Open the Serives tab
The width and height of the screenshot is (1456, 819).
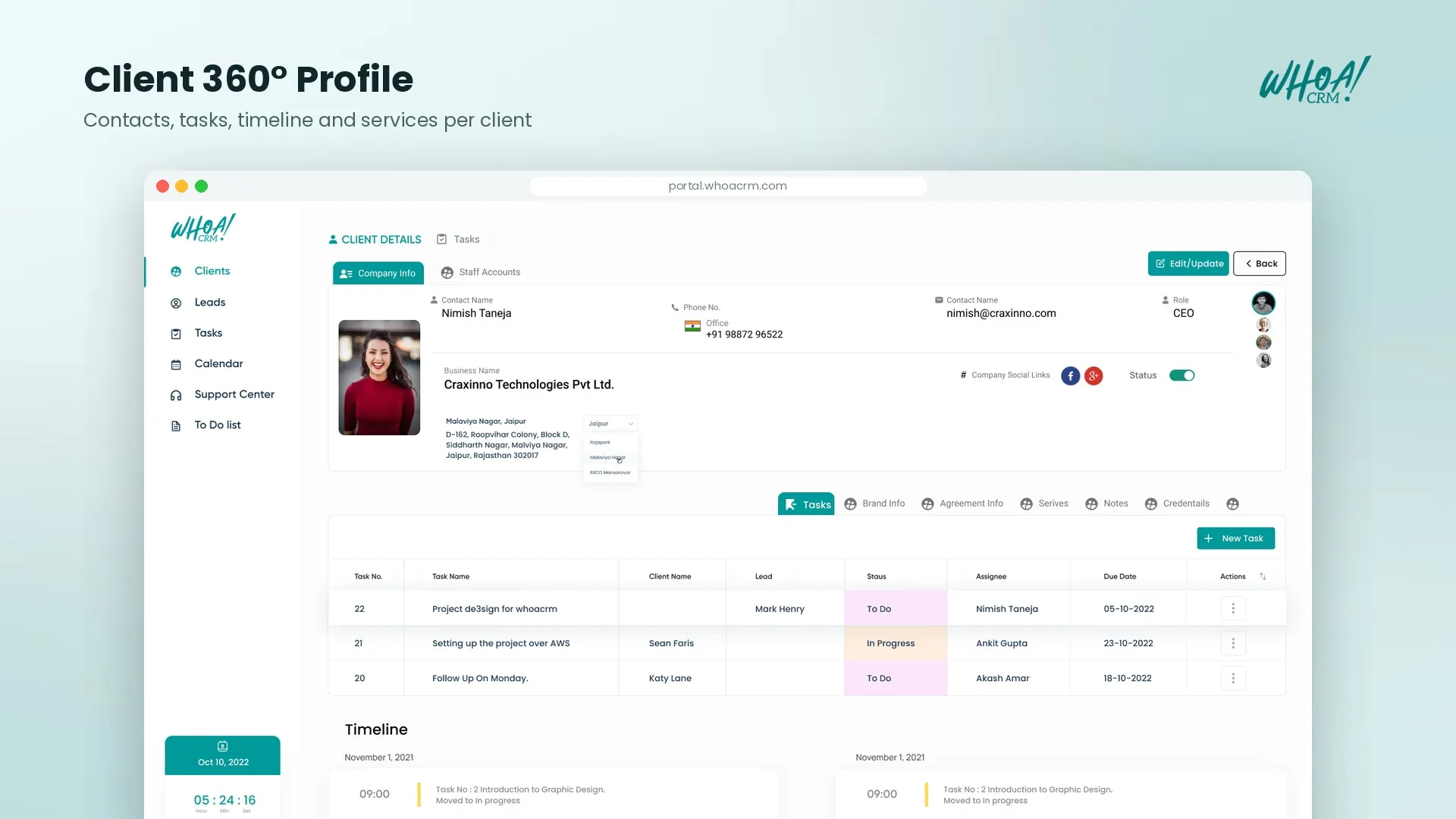pos(1044,504)
